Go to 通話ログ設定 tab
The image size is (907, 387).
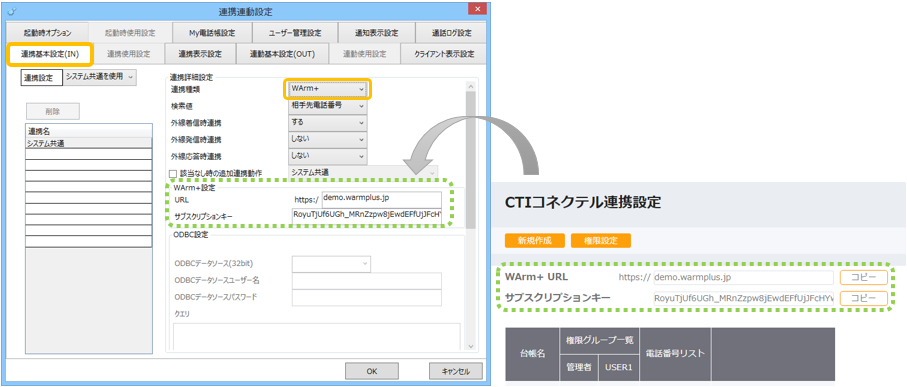point(451,33)
